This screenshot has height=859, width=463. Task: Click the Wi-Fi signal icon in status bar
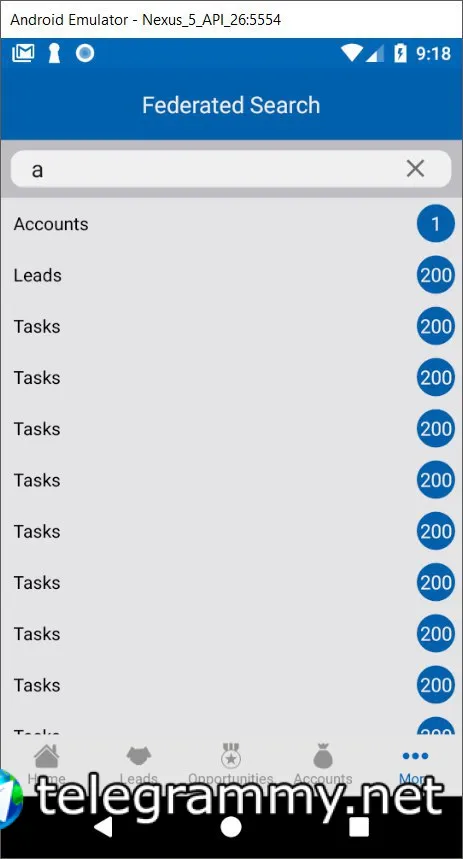point(351,53)
